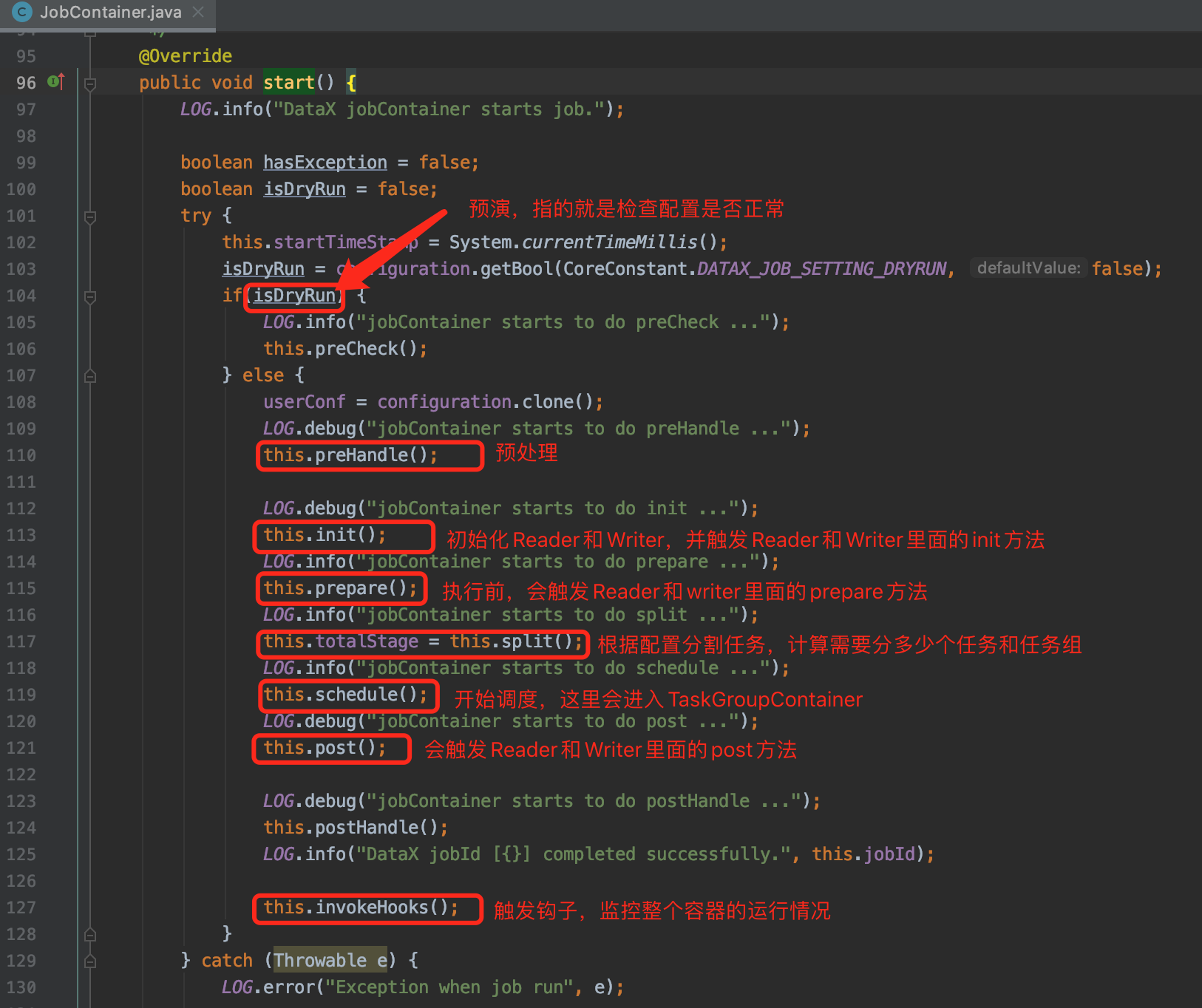Viewport: 1202px width, 1008px height.
Task: Click the Java class icon on JobContainer.java tab
Action: coord(22,12)
